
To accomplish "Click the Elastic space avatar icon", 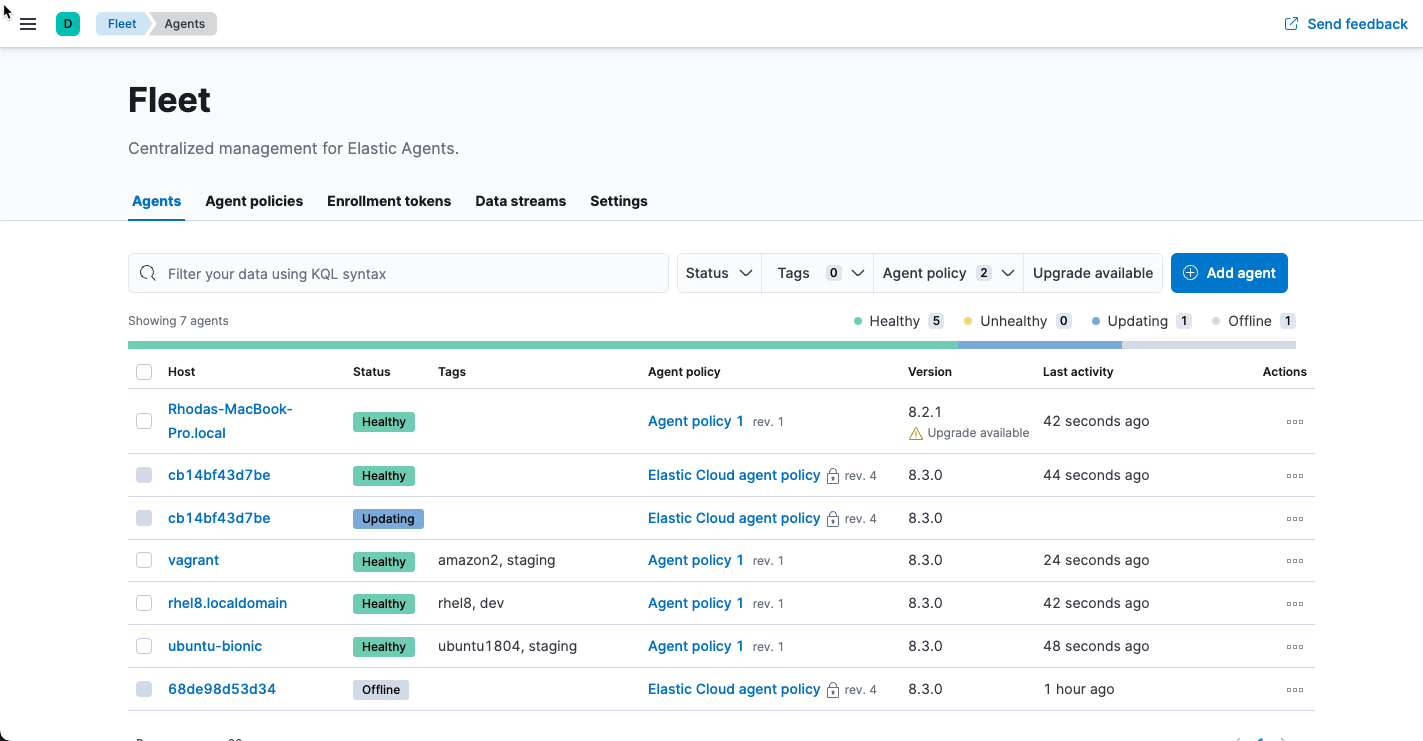I will pyautogui.click(x=67, y=22).
